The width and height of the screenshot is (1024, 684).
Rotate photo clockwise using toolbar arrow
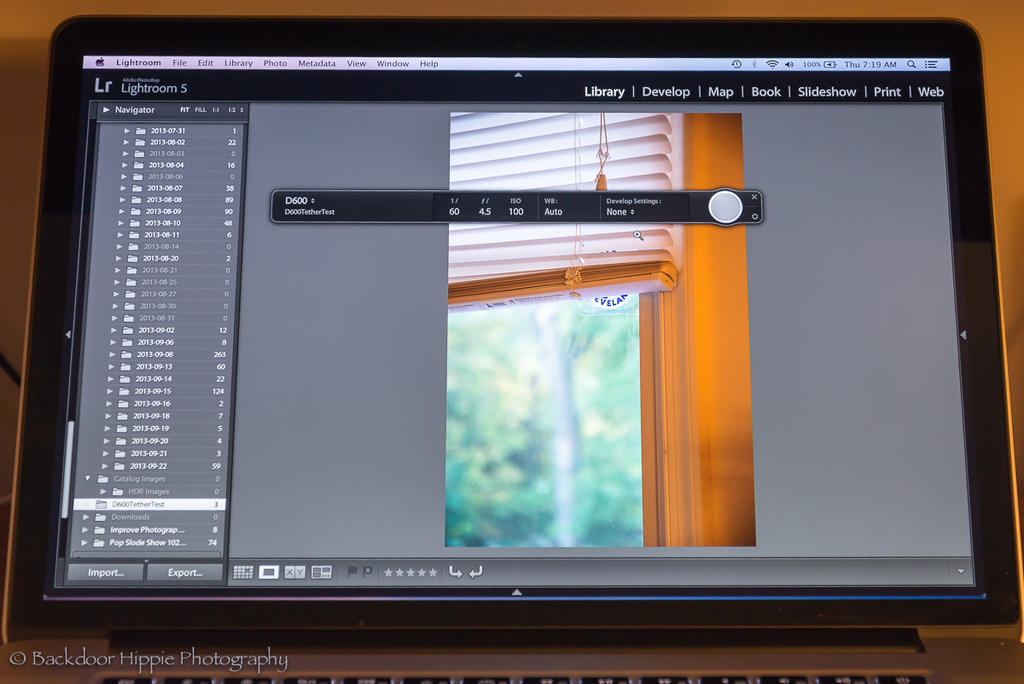475,572
